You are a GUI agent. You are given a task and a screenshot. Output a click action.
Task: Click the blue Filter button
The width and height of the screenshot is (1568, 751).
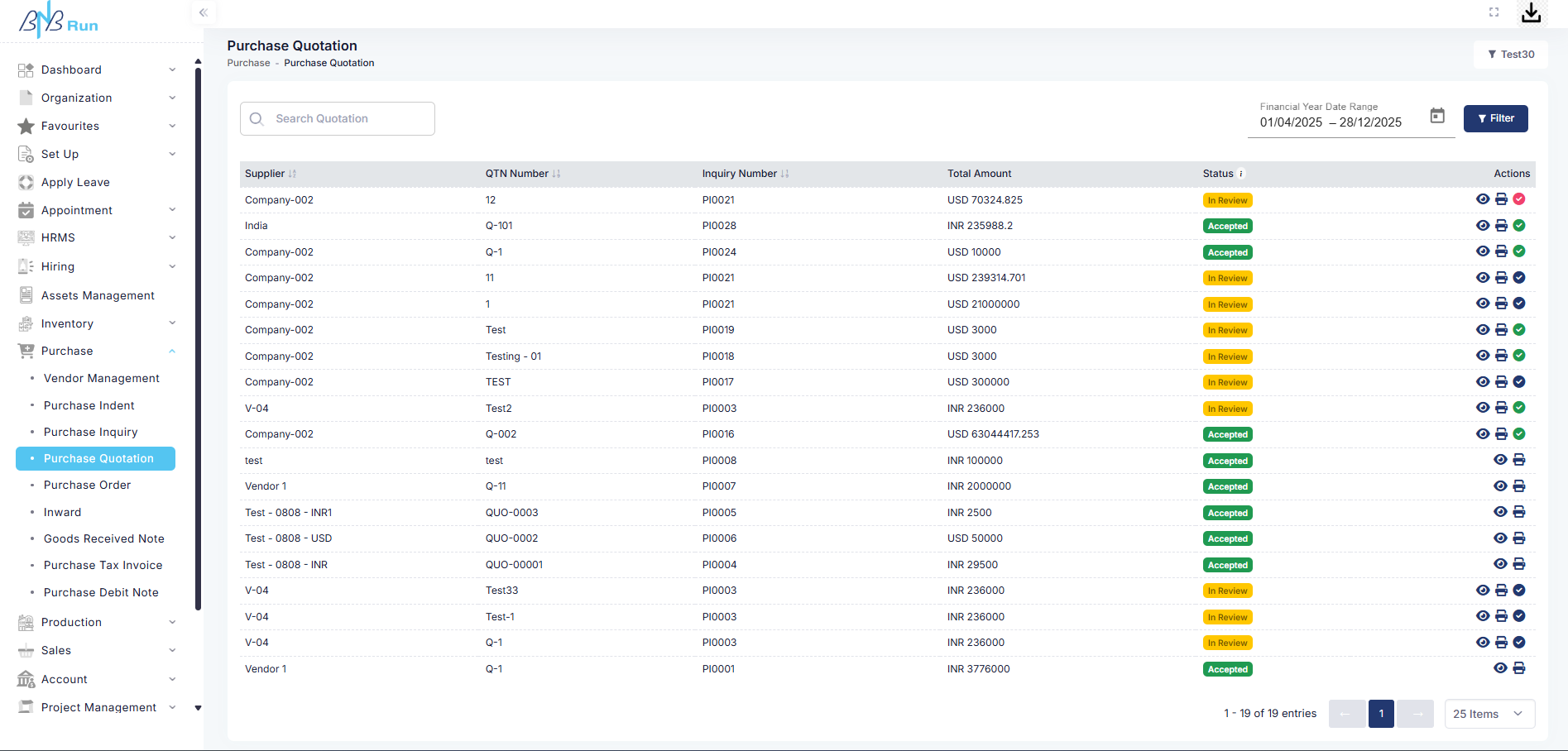(x=1495, y=118)
